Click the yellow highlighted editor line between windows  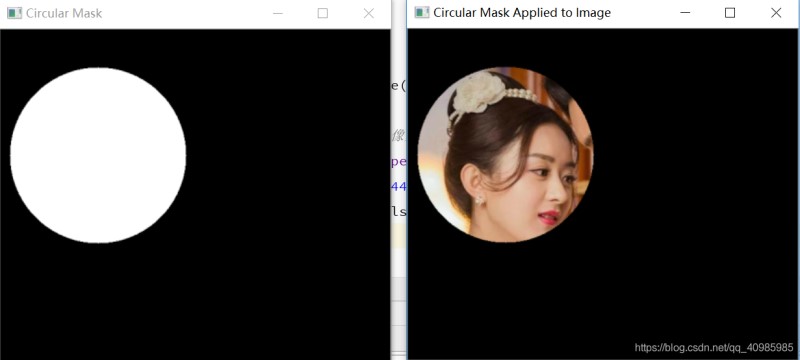(398, 237)
